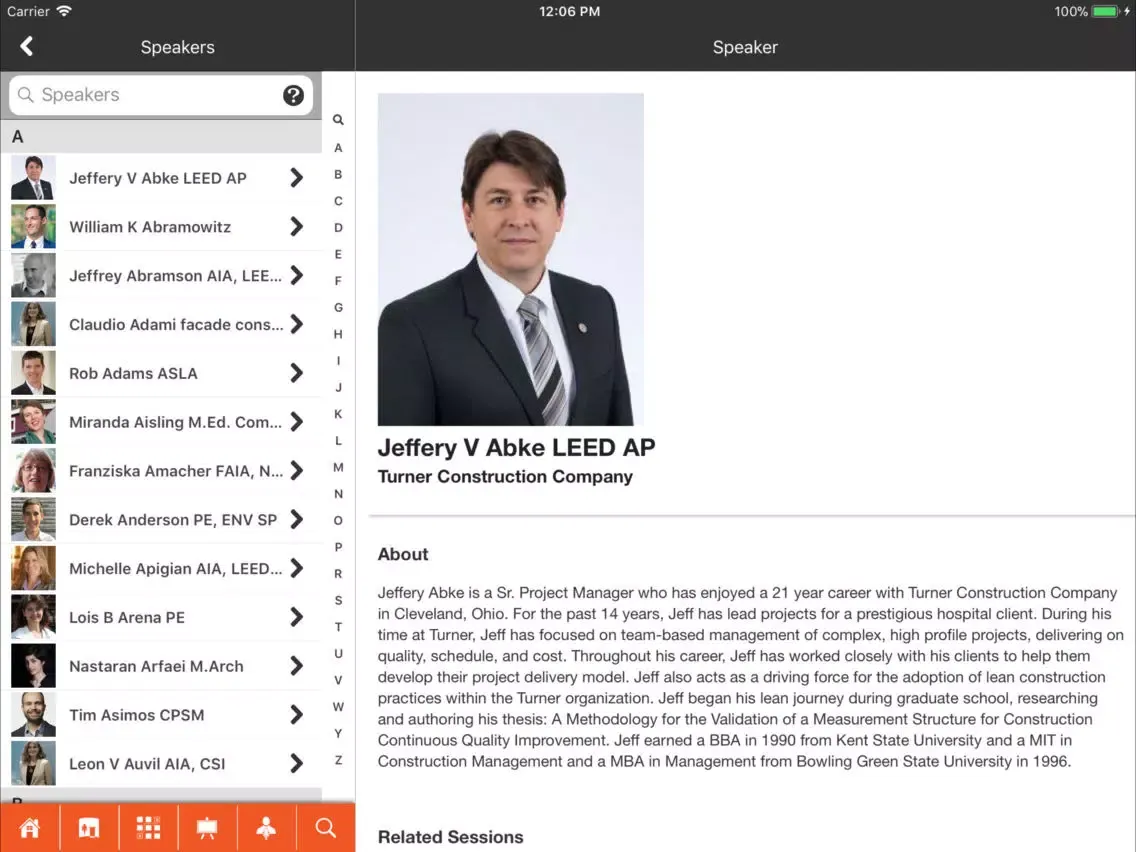Screen dimensions: 1136x852
Task: Open Leon V Auvil row chevron
Action: (x=296, y=764)
